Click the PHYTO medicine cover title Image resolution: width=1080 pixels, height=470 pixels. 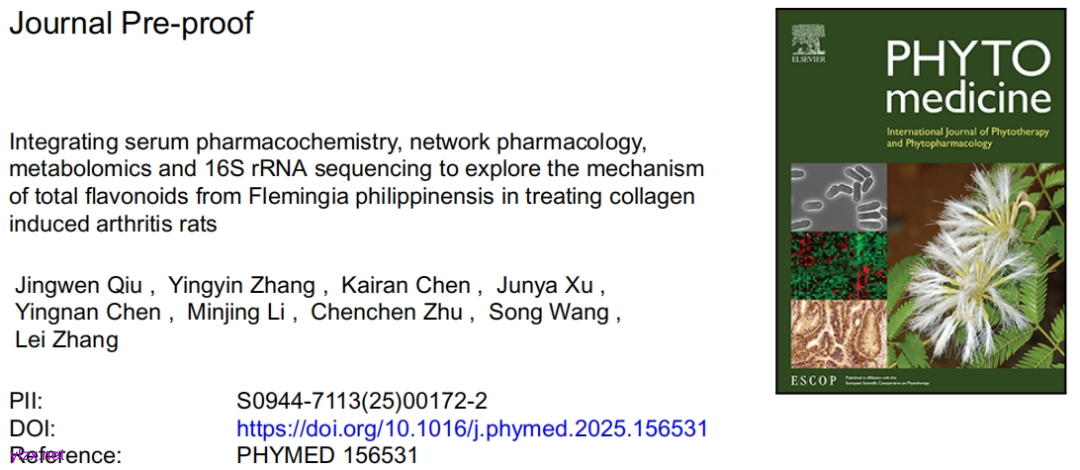click(967, 80)
